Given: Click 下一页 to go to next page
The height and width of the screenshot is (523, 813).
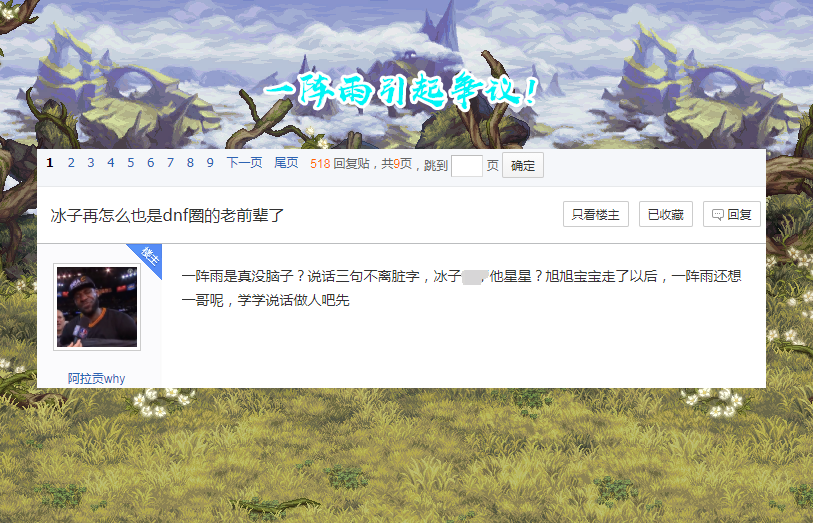Looking at the screenshot, I should coord(244,163).
